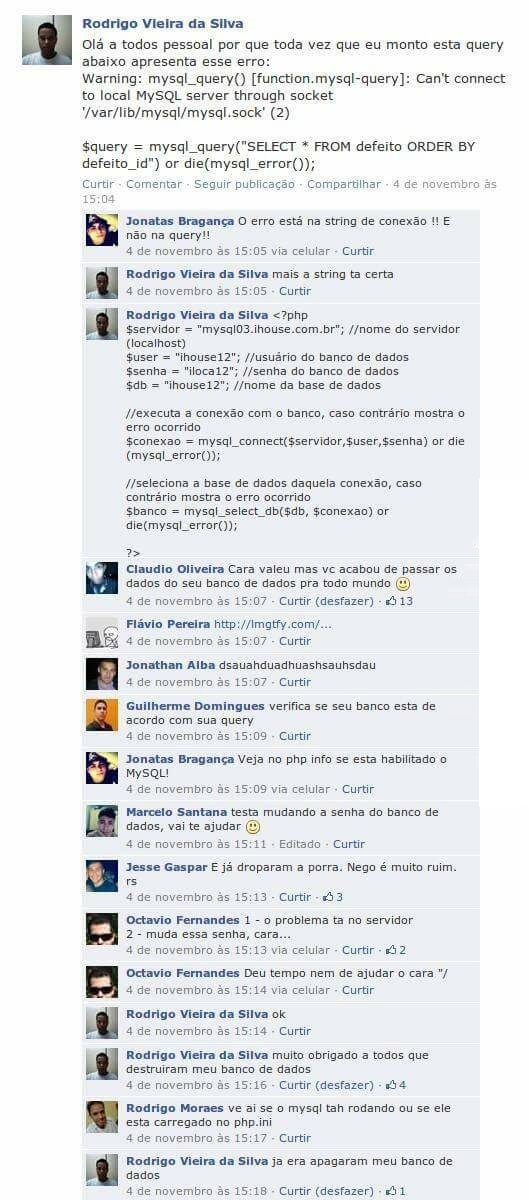529x1200 pixels.
Task: Click the Rodrigo Vieira da Silva post author name
Action: pos(162,23)
